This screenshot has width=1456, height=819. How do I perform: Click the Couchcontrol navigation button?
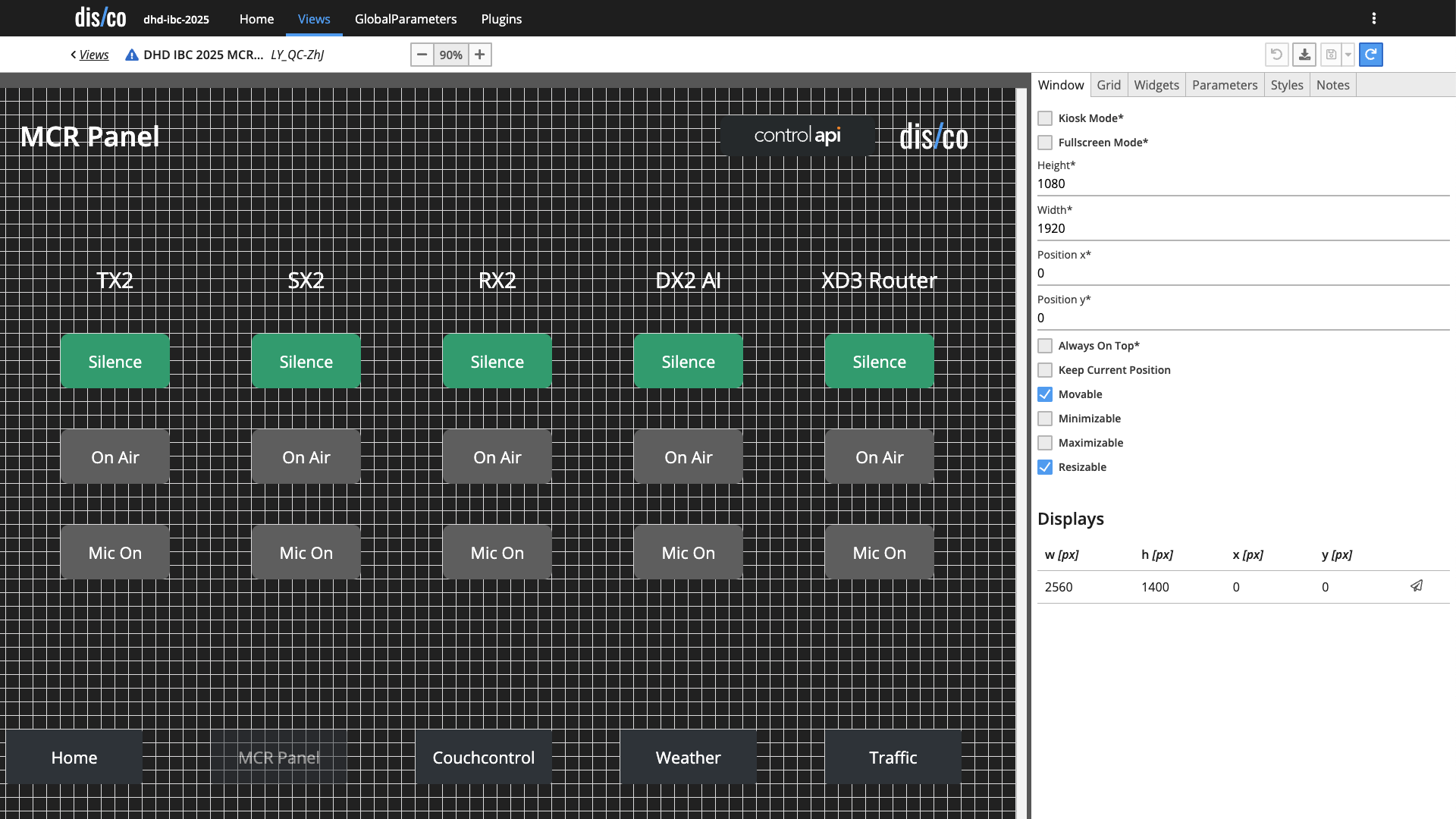pos(483,758)
